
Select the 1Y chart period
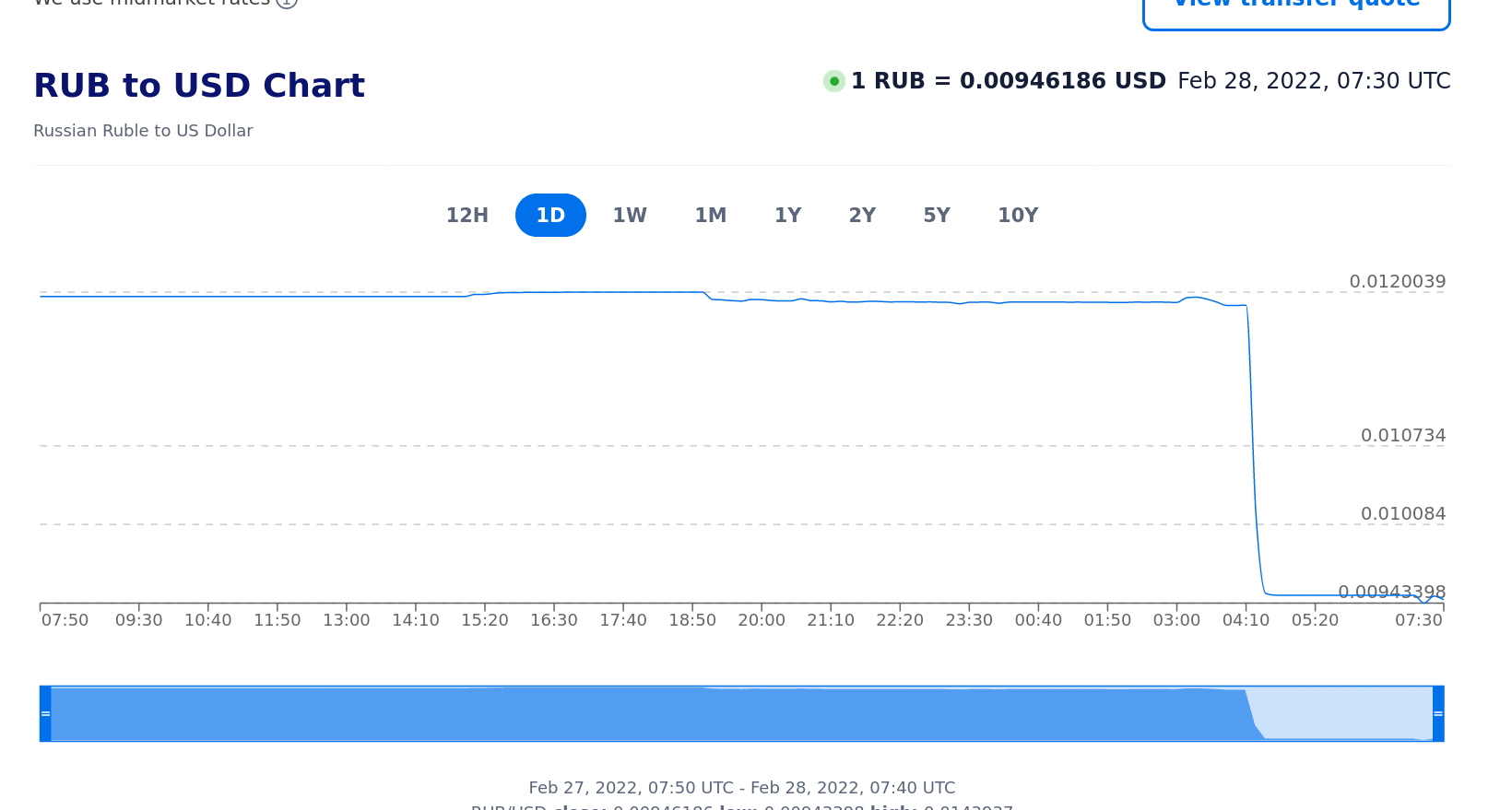click(x=787, y=216)
